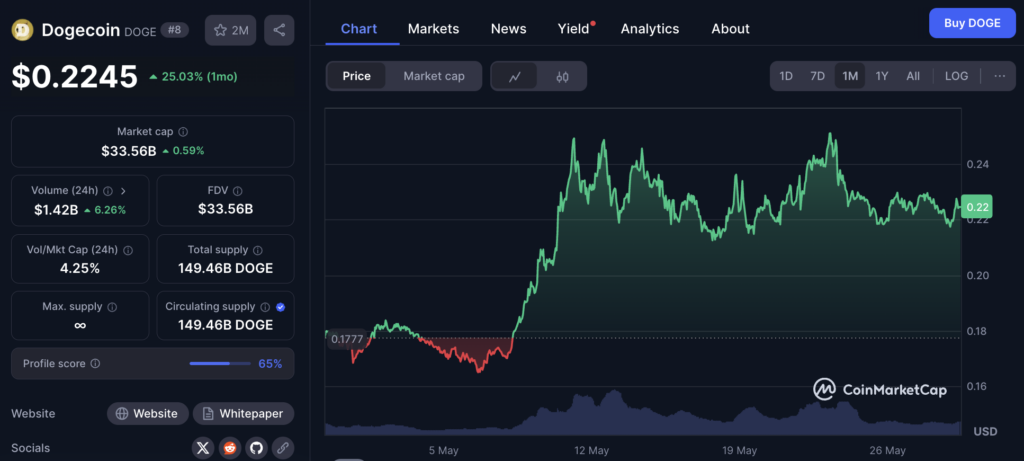Click info icon beside Profile score
This screenshot has width=1024, height=461.
pyautogui.click(x=95, y=364)
